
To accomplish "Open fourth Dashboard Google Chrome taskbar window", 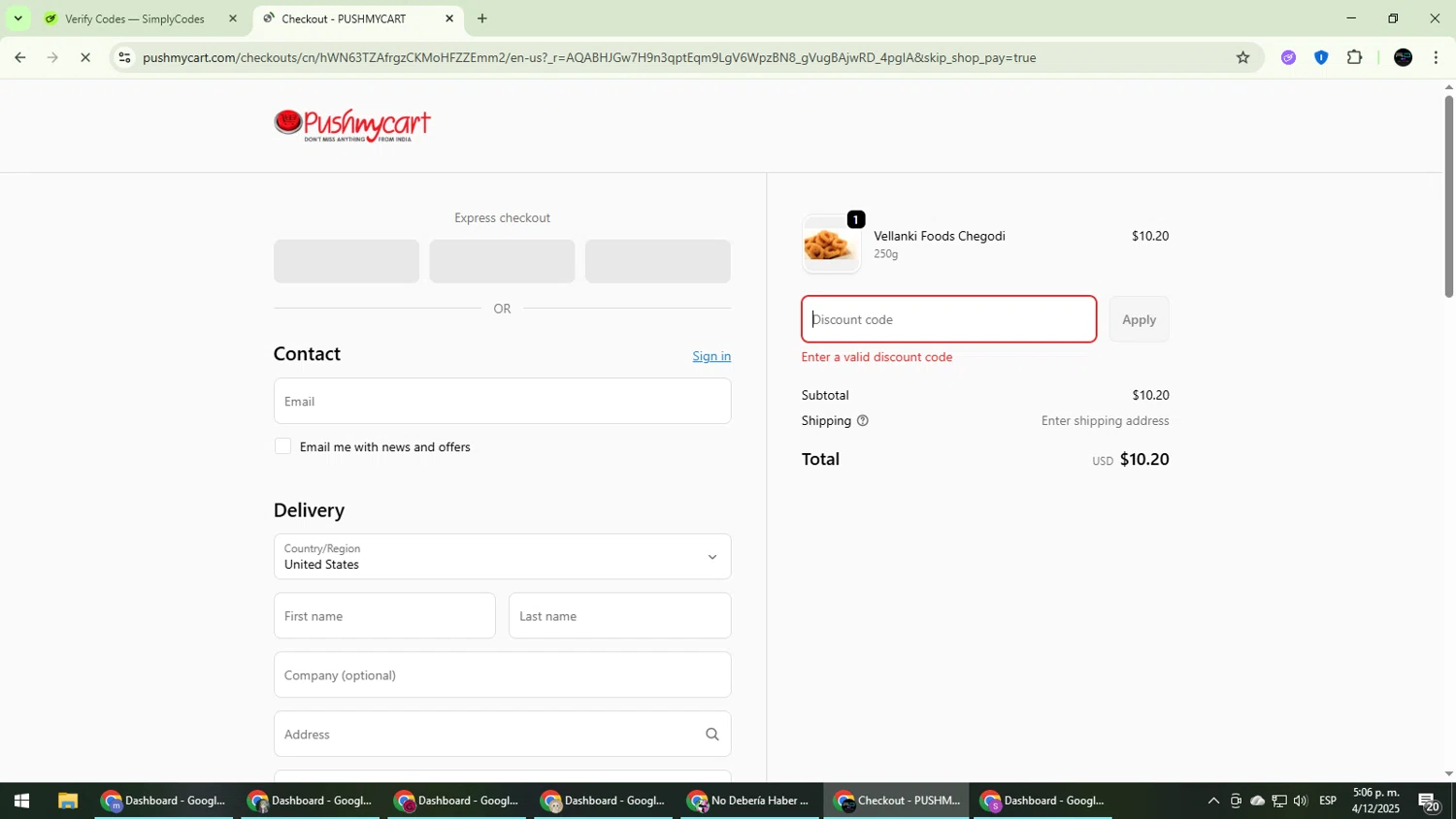I will click(604, 802).
